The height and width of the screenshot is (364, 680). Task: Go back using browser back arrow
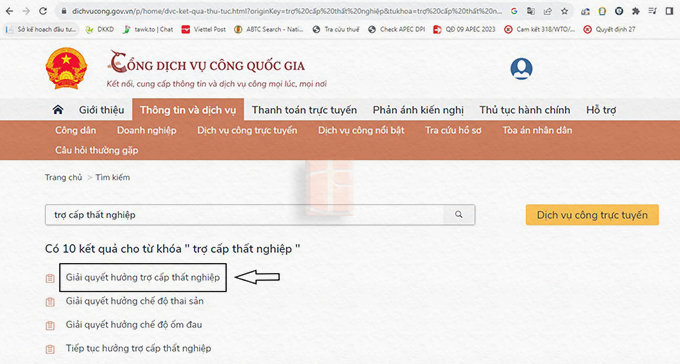pyautogui.click(x=10, y=11)
